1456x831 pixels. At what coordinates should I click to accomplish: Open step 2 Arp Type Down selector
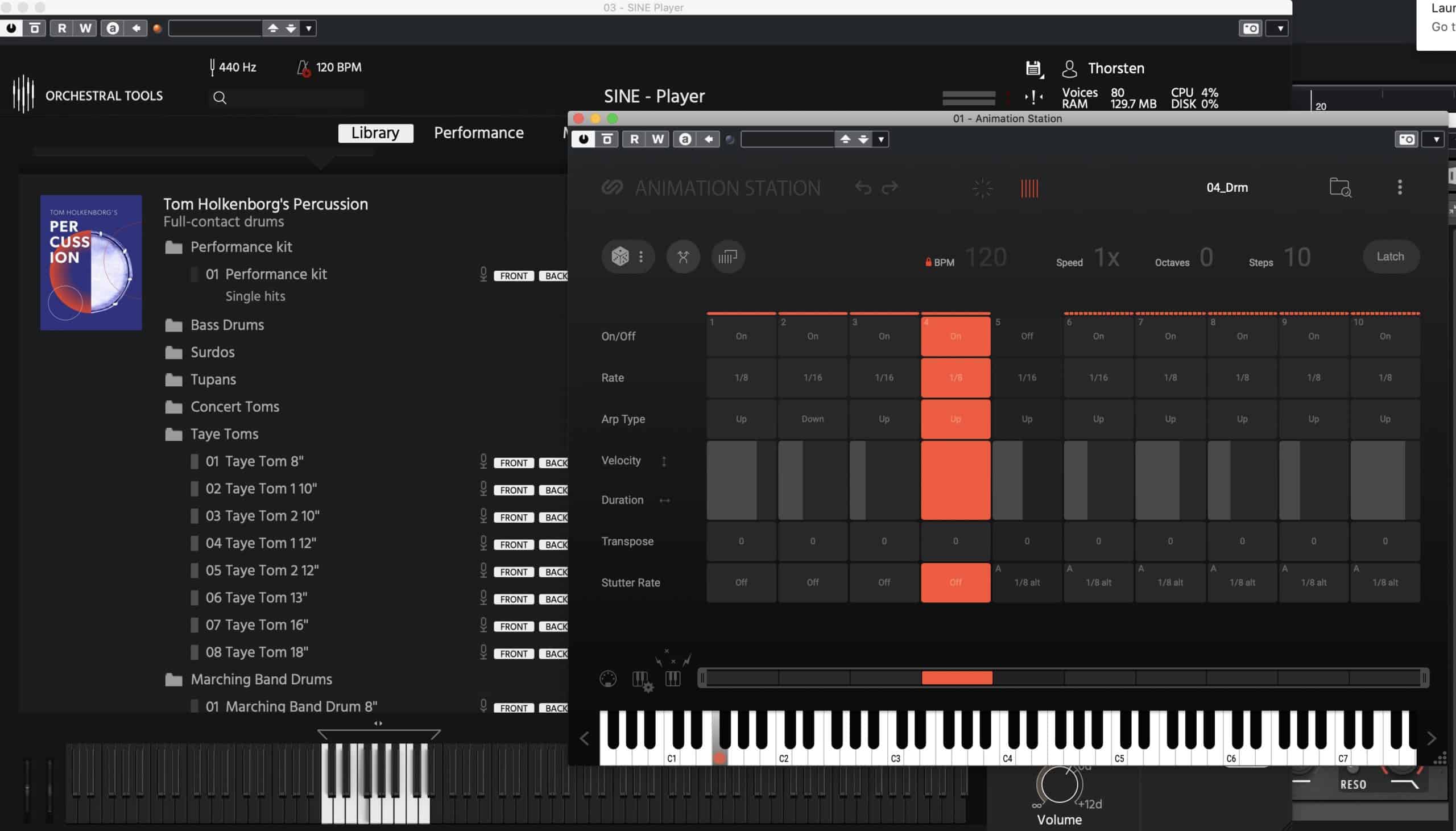point(812,419)
